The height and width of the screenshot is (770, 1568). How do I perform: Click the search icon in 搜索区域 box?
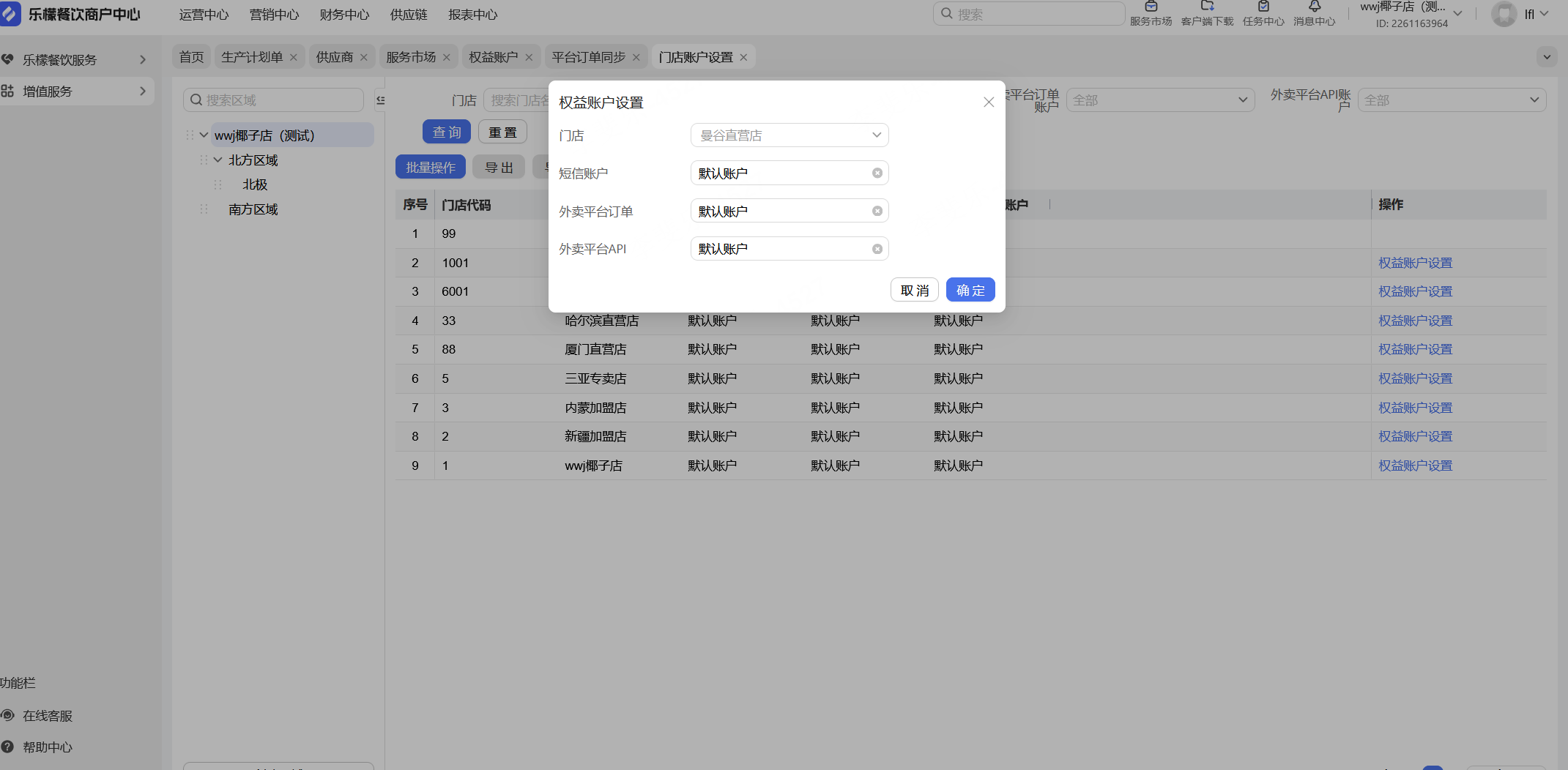(196, 100)
